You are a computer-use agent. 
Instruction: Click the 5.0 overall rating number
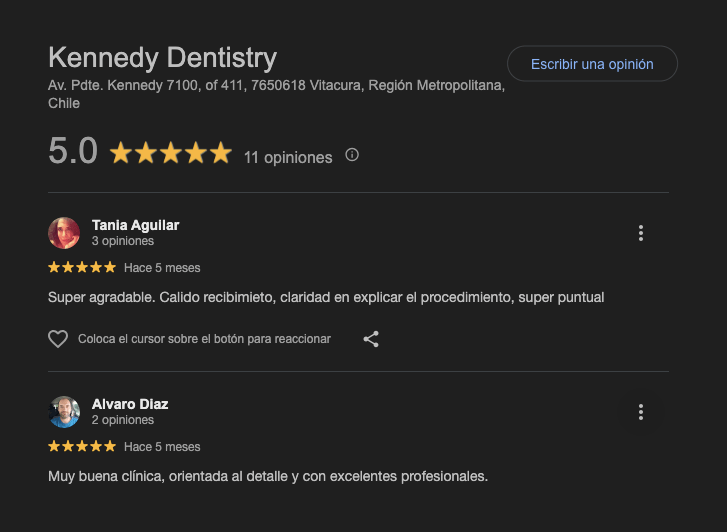73,152
